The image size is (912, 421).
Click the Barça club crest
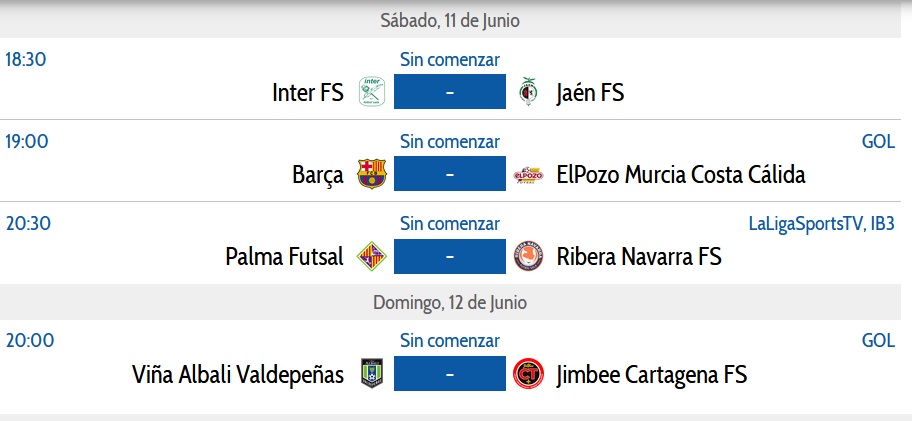click(x=372, y=175)
